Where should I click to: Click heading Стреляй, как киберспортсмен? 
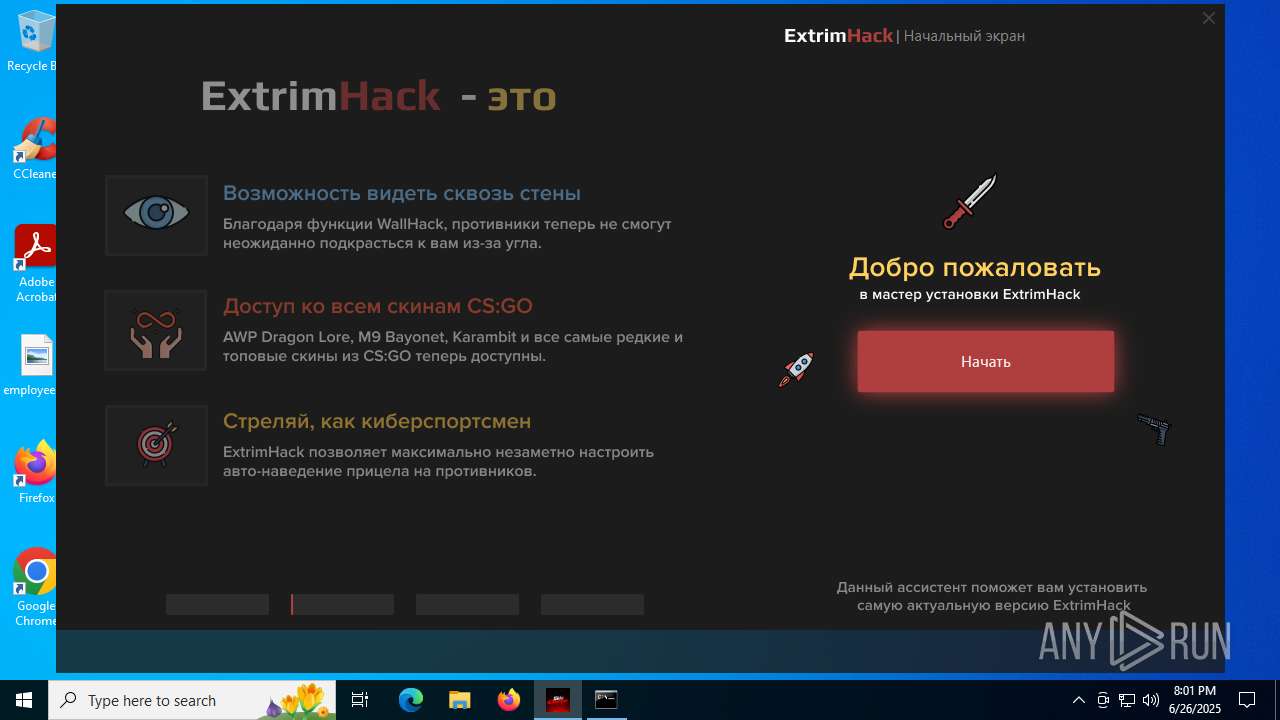pos(376,421)
